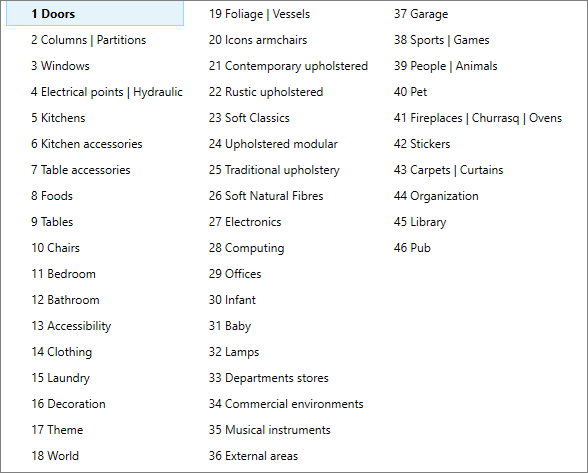Select 6 Kitchen accessories entry

(x=87, y=144)
